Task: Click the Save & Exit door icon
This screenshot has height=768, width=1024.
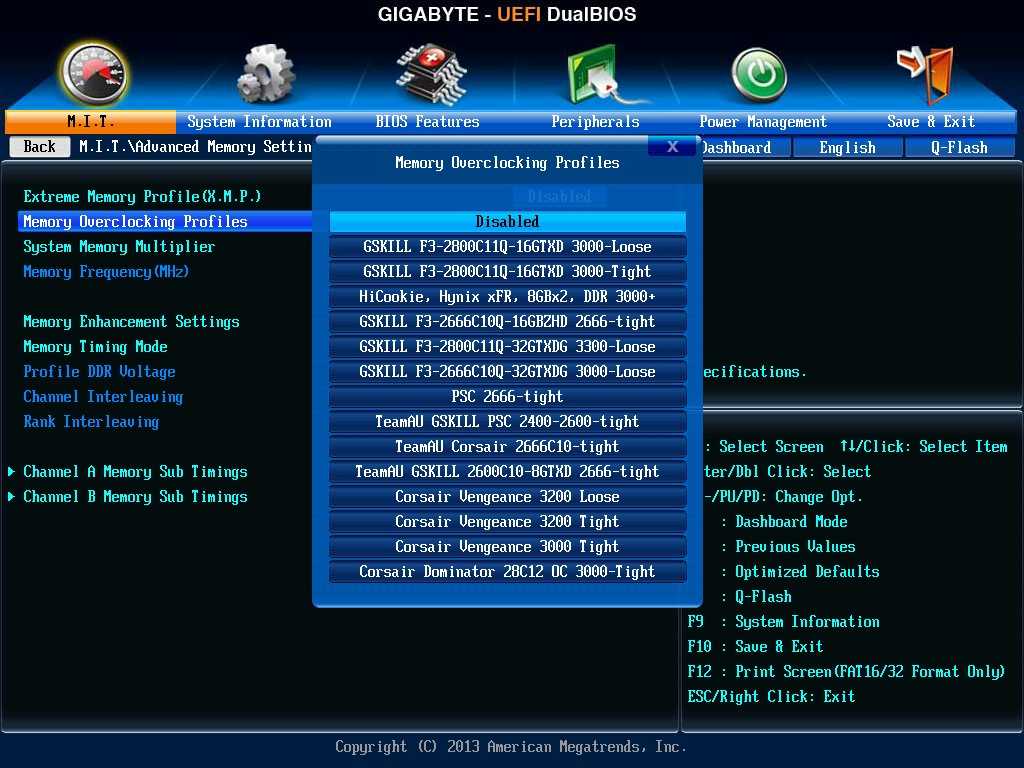Action: click(x=926, y=73)
